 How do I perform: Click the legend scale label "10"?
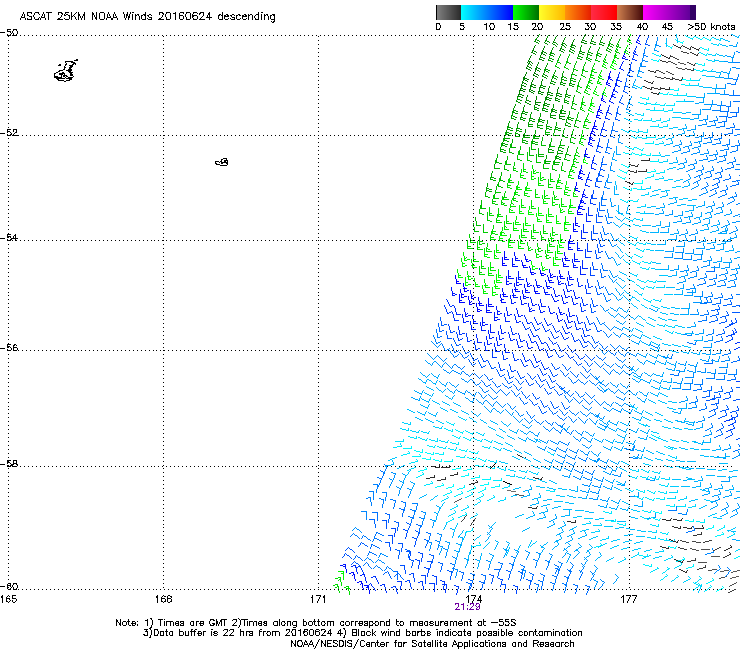(489, 27)
